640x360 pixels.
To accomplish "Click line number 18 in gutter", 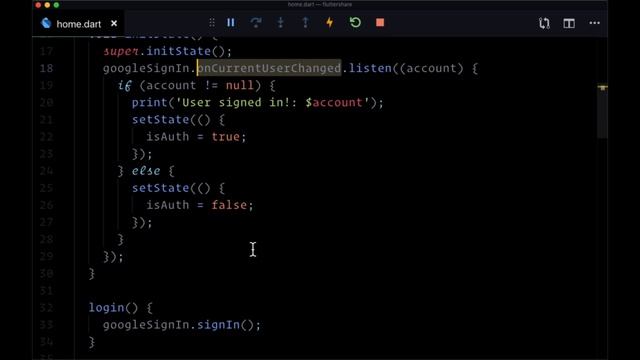I will click(47, 68).
